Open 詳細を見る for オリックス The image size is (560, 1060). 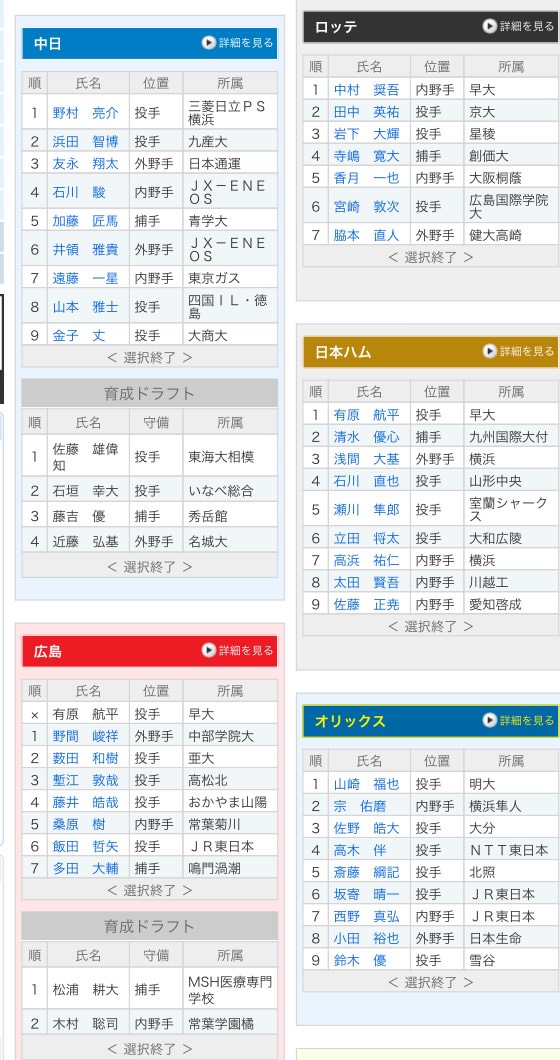518,721
